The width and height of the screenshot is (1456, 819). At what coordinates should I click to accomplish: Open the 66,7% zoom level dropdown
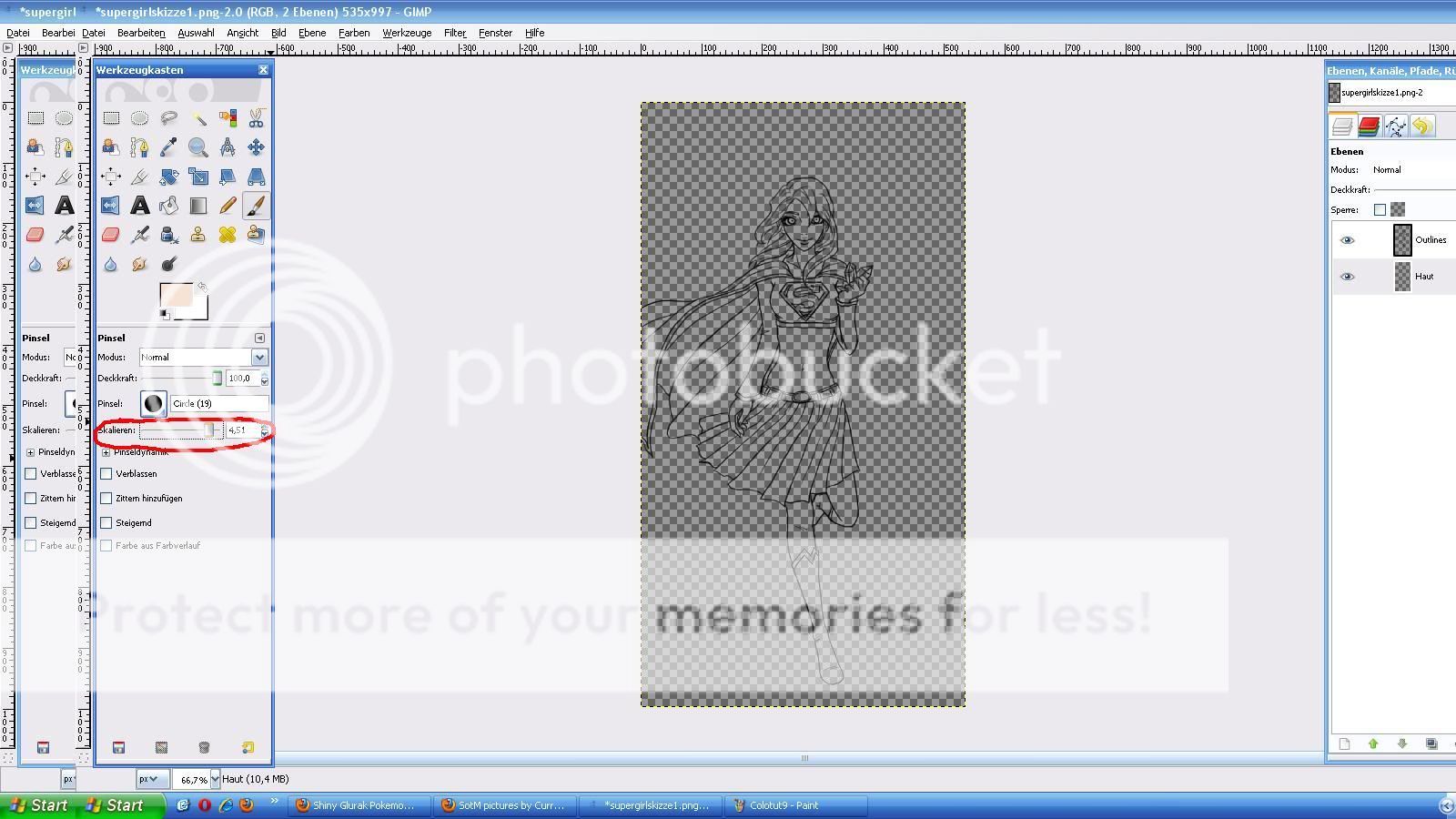[215, 779]
